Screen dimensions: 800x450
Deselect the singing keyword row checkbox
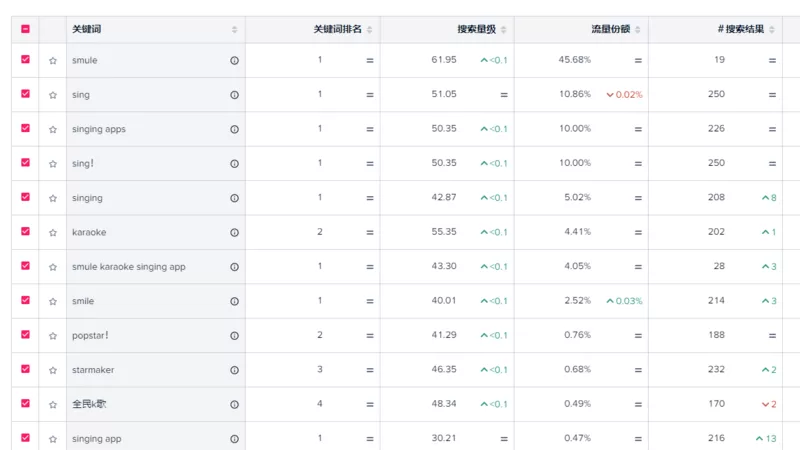pos(25,197)
